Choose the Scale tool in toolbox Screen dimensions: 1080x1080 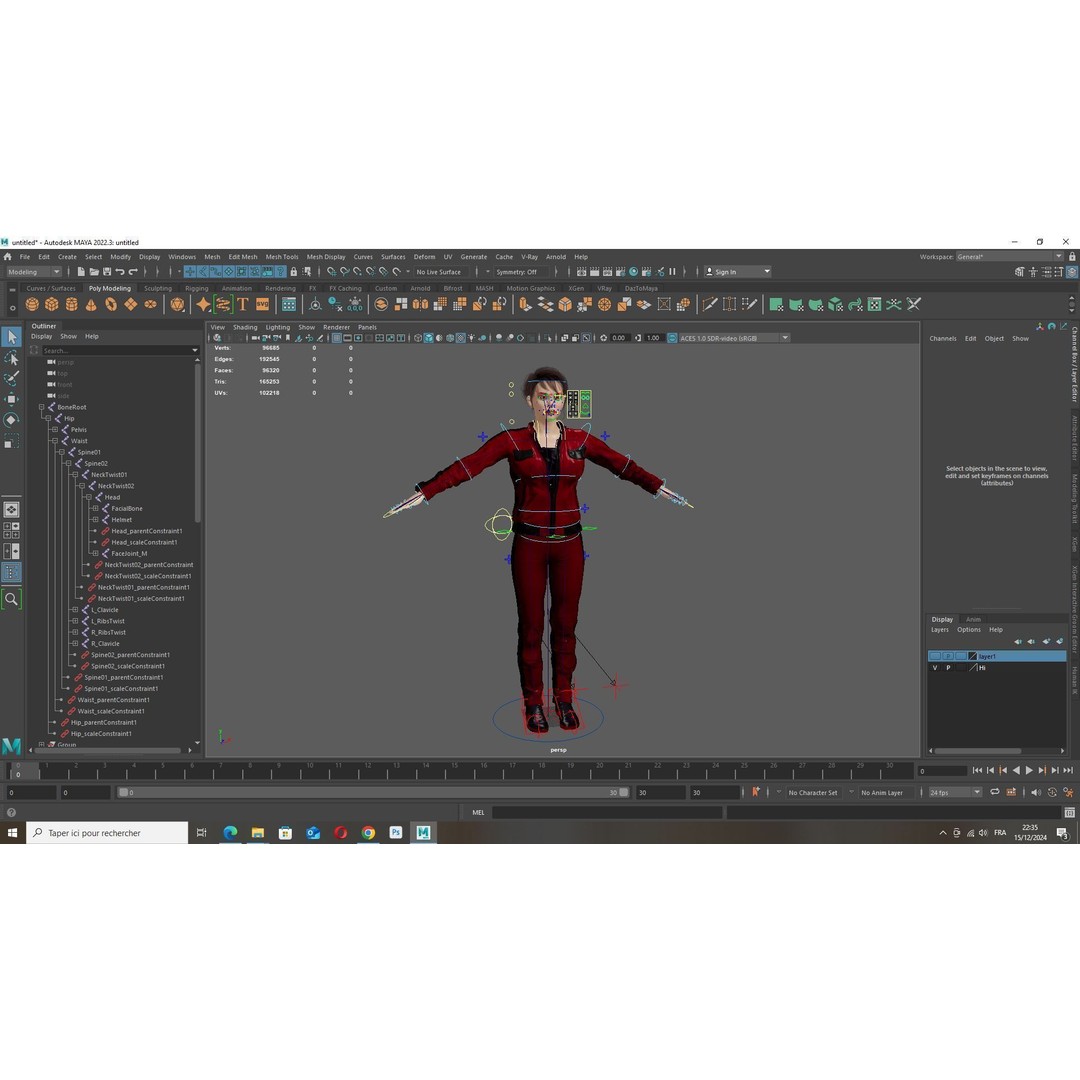click(12, 442)
